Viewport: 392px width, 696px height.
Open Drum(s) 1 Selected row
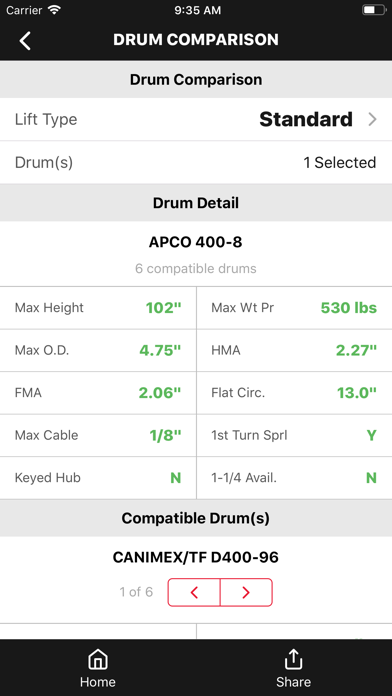tap(196, 162)
